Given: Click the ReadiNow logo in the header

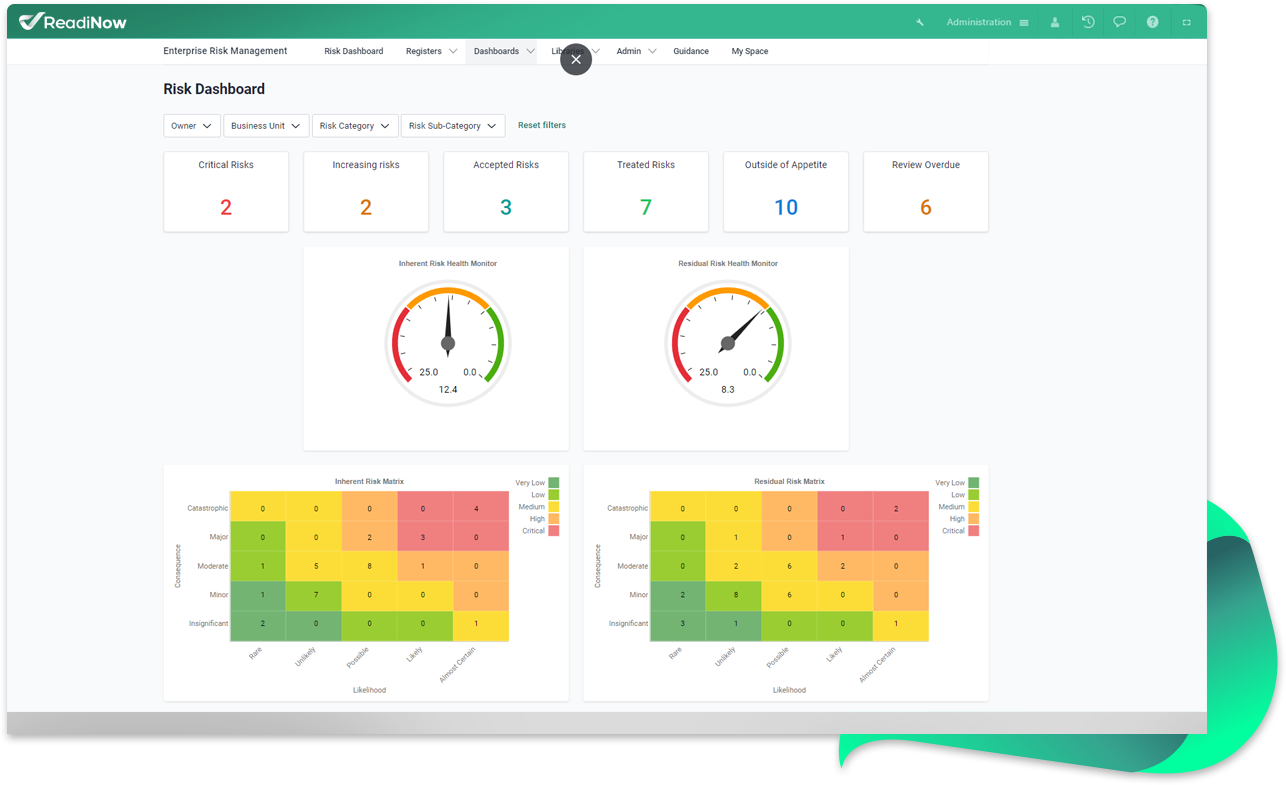Looking at the screenshot, I should (73, 21).
